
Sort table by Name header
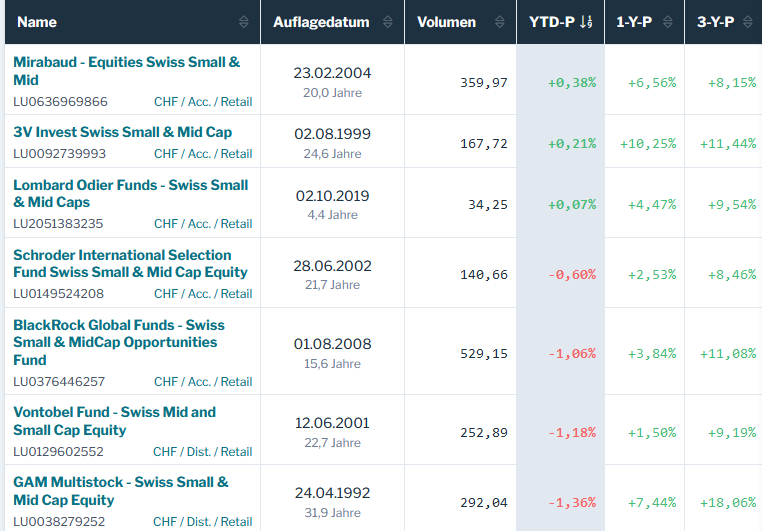click(37, 22)
